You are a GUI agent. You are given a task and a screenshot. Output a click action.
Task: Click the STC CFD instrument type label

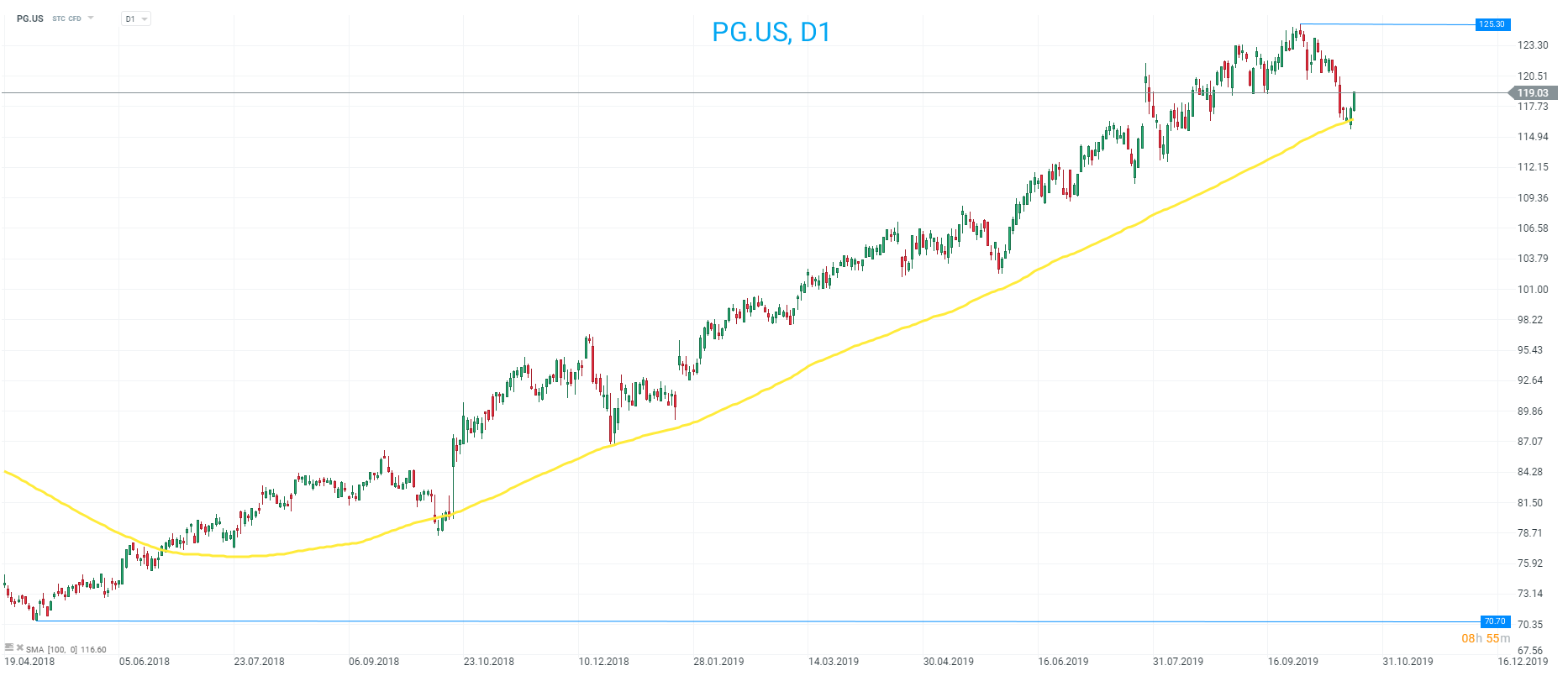[66, 18]
